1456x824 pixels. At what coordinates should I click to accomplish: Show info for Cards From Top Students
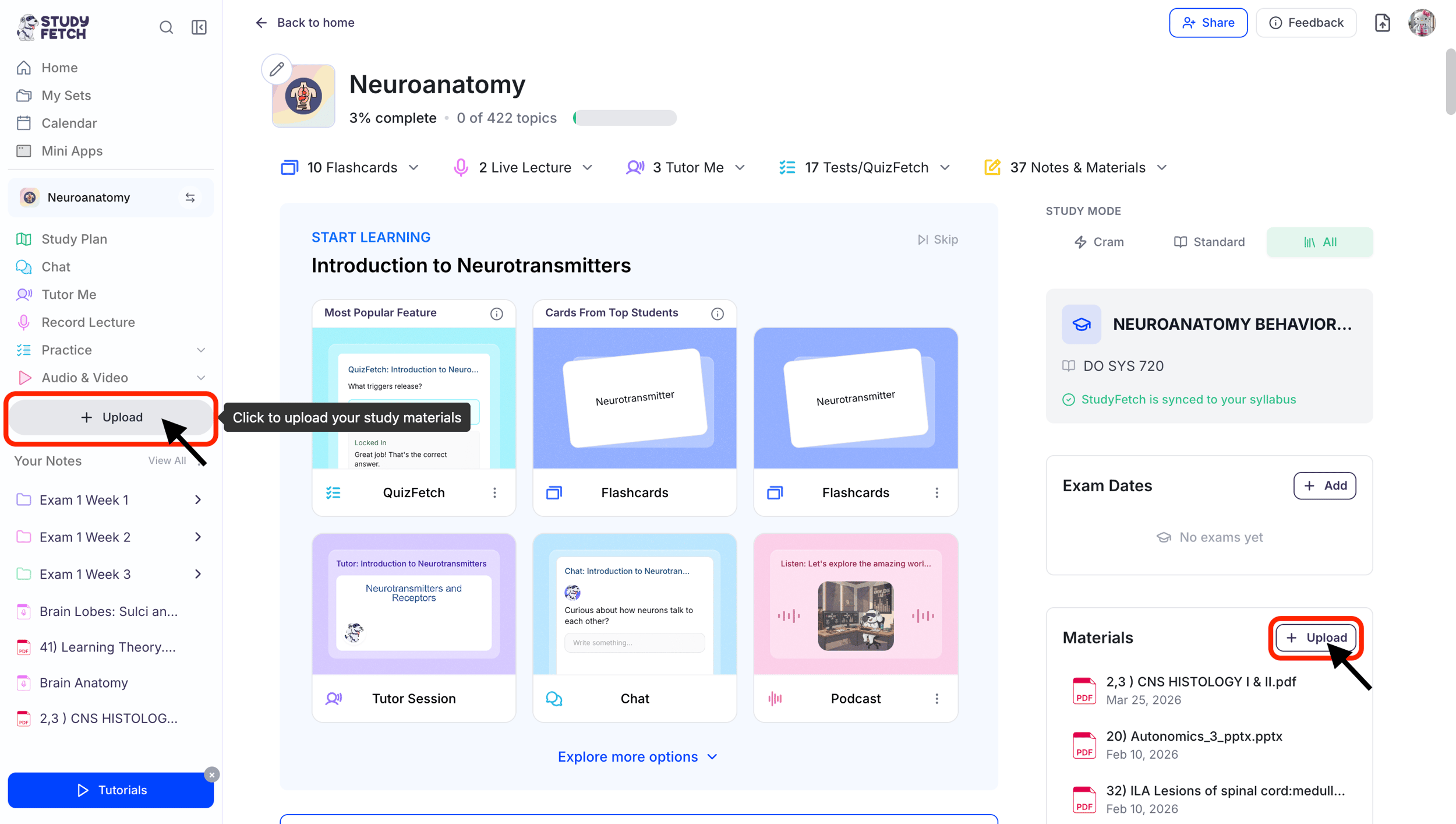tap(717, 314)
